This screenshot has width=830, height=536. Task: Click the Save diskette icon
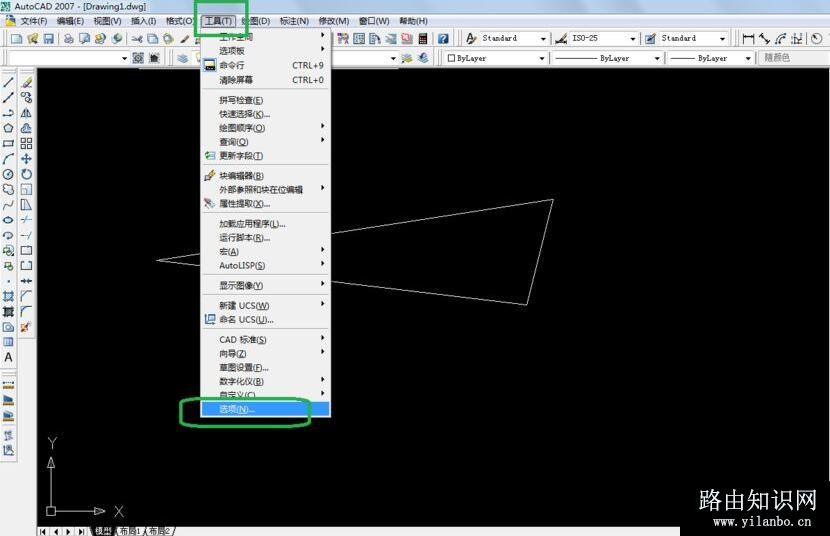49,39
